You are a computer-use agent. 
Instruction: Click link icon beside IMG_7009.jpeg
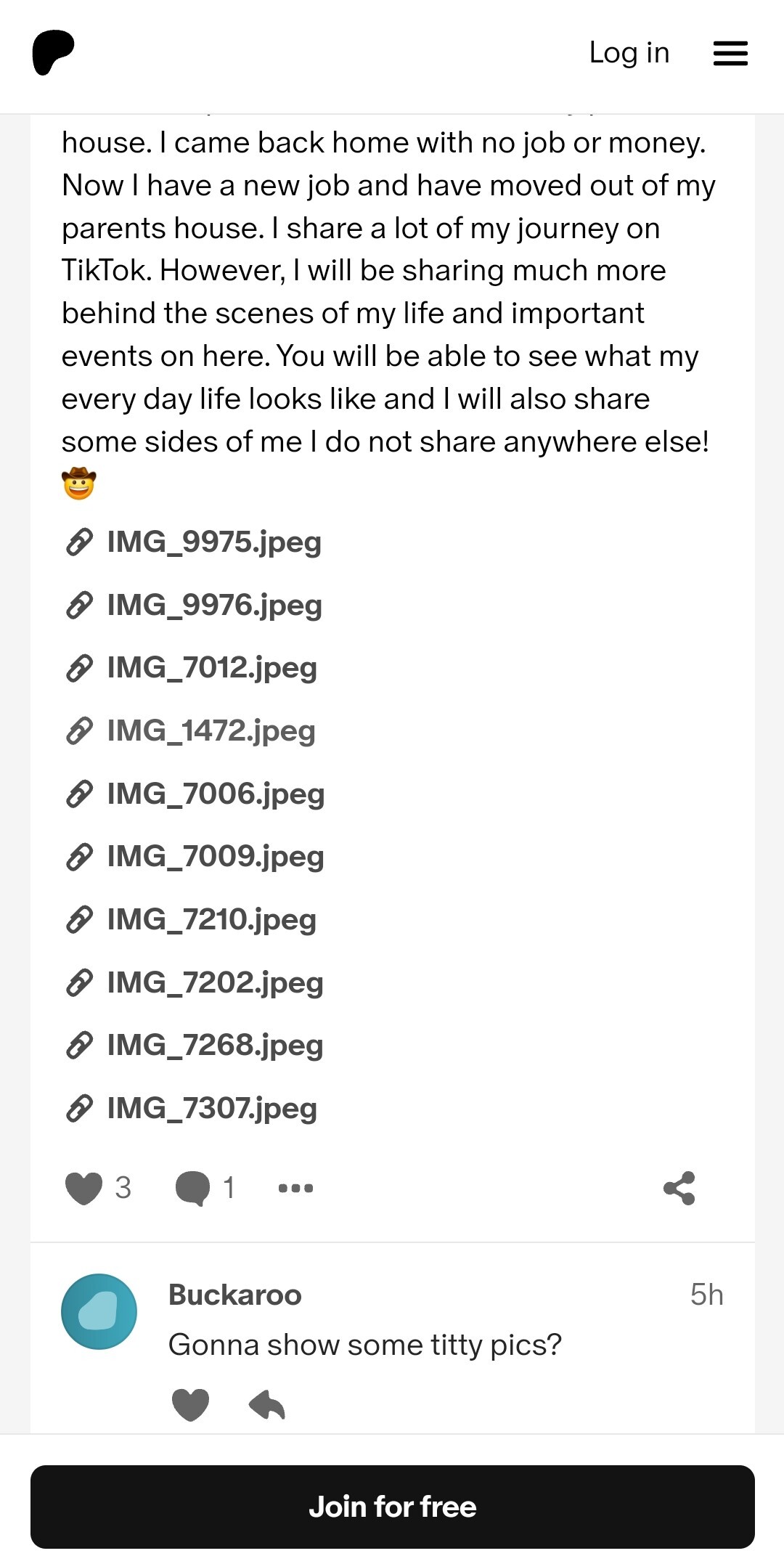[x=79, y=857]
